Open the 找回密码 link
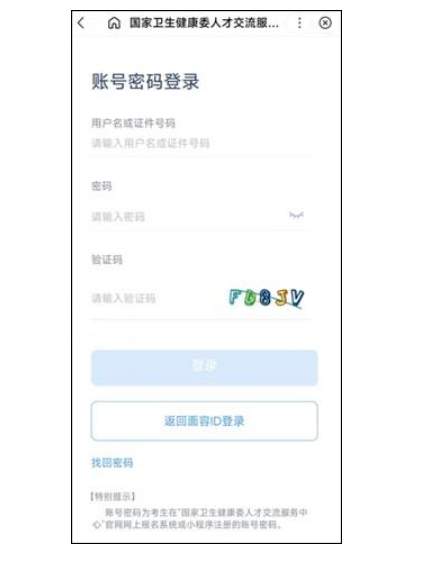This screenshot has width=432, height=577. point(112,463)
